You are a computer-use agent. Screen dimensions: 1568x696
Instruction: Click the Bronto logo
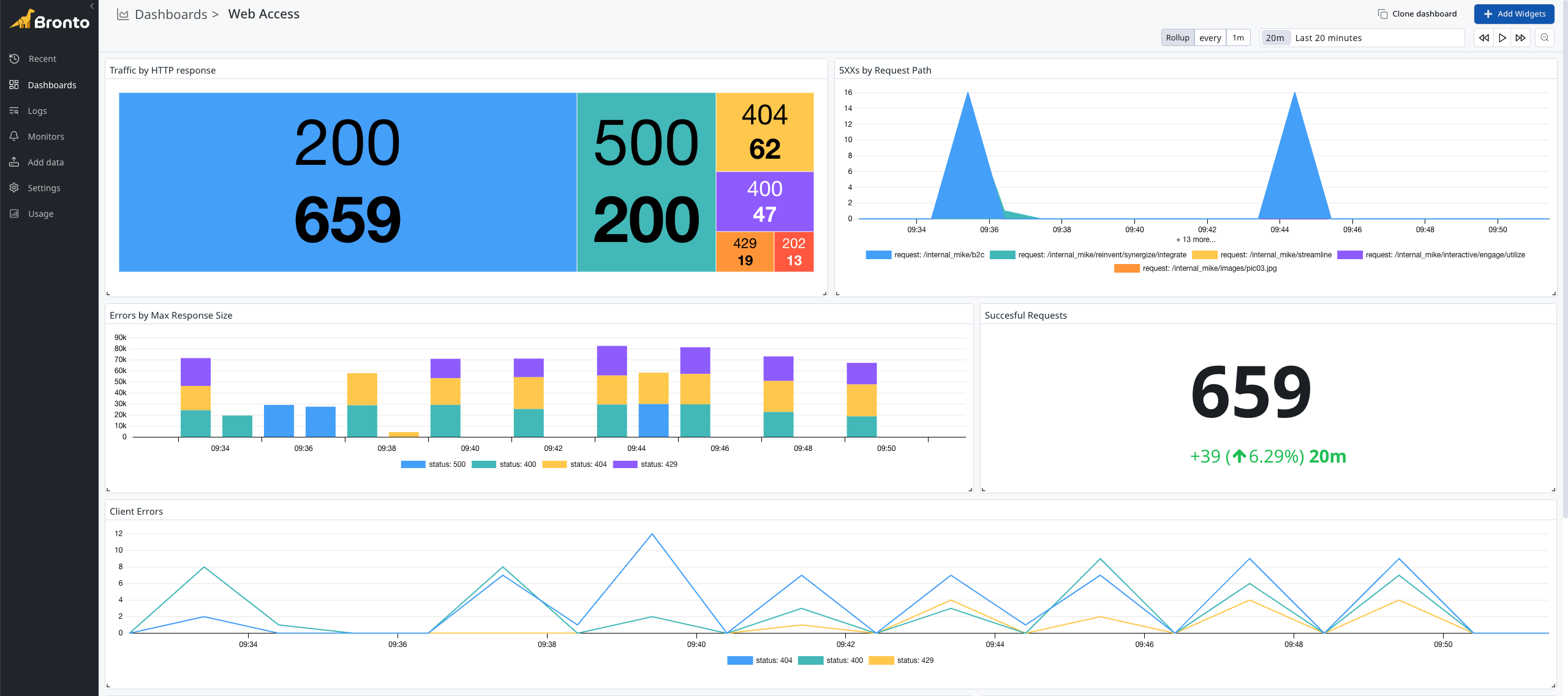pos(50,20)
